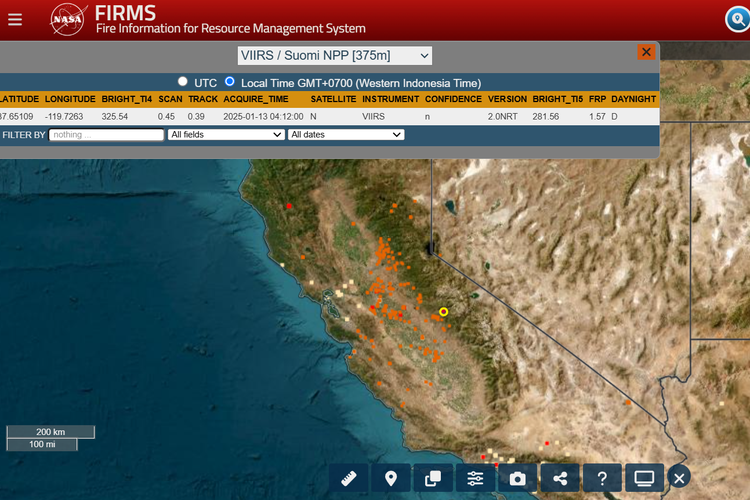
Task: Click the NASA logo
Action: [68, 19]
